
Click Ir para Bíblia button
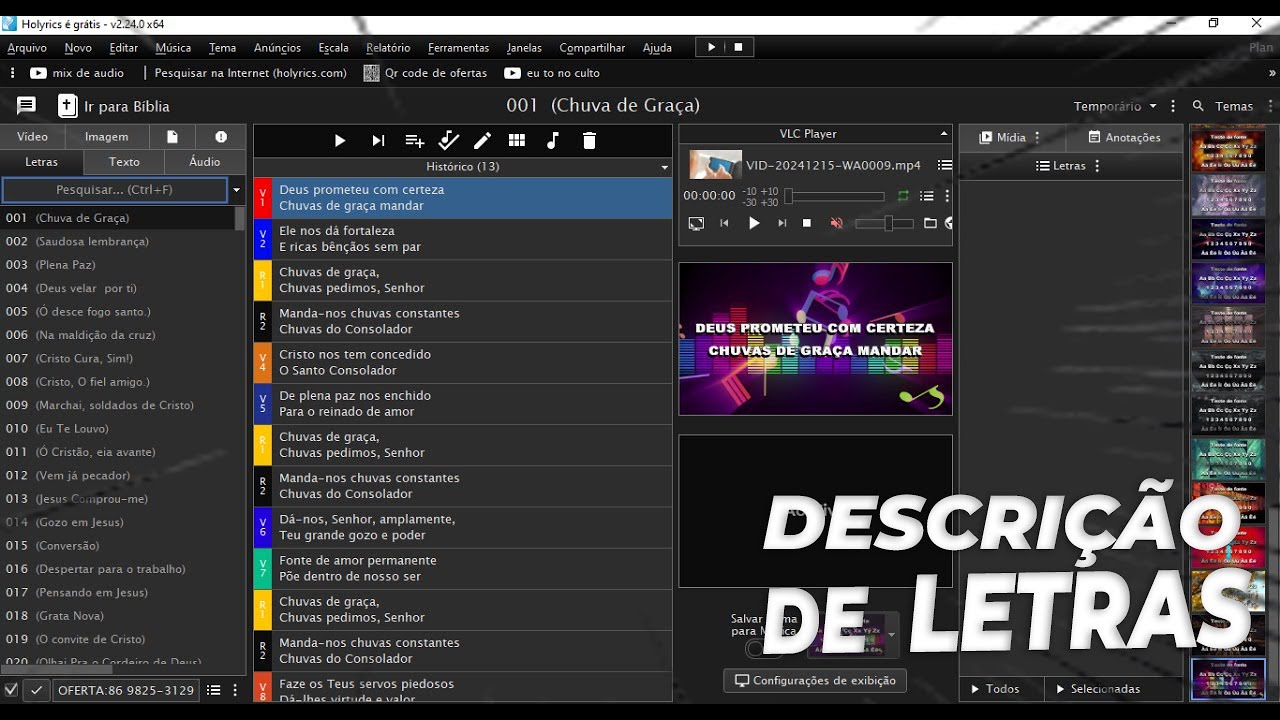pos(113,106)
